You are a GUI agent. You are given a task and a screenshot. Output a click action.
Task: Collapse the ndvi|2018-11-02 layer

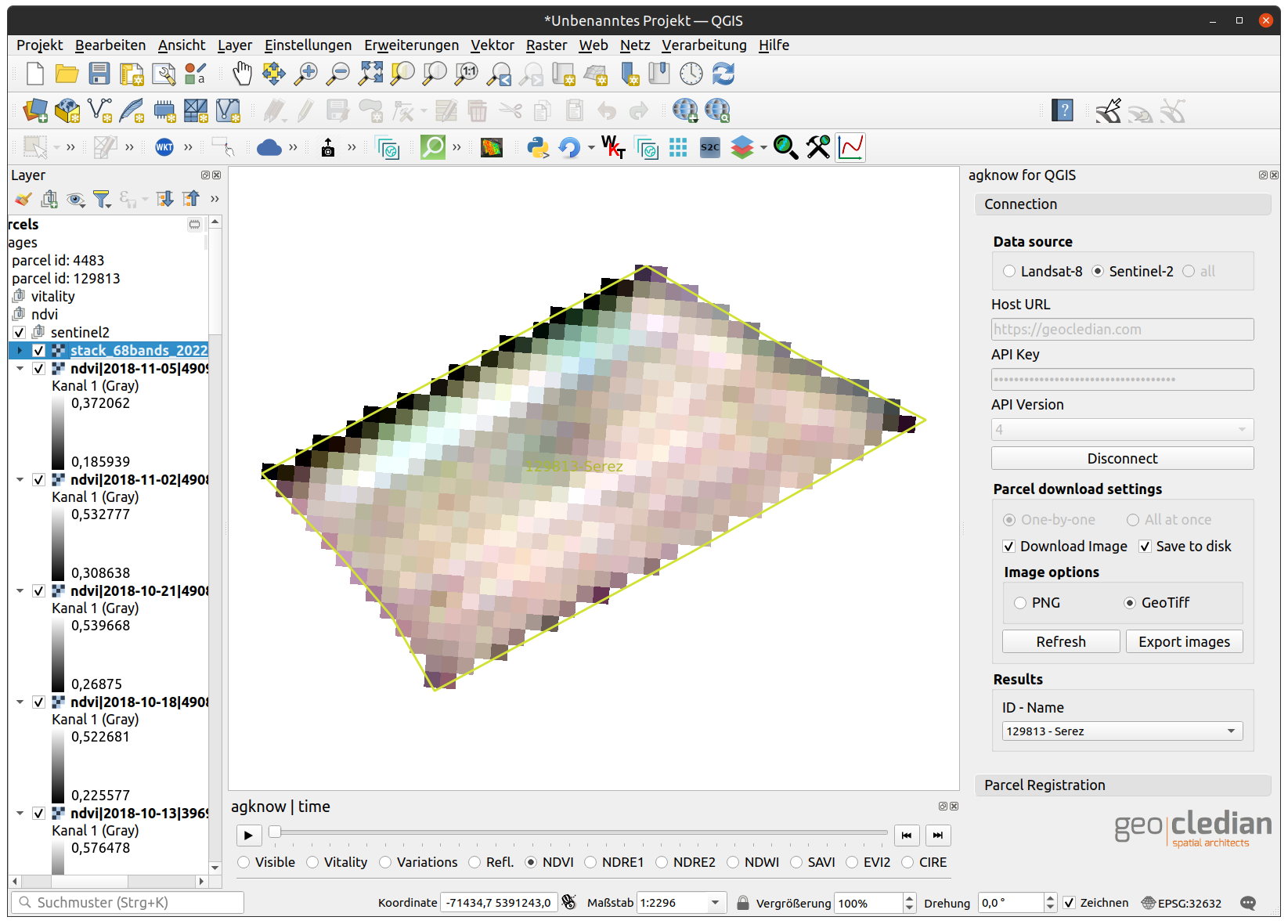(20, 479)
